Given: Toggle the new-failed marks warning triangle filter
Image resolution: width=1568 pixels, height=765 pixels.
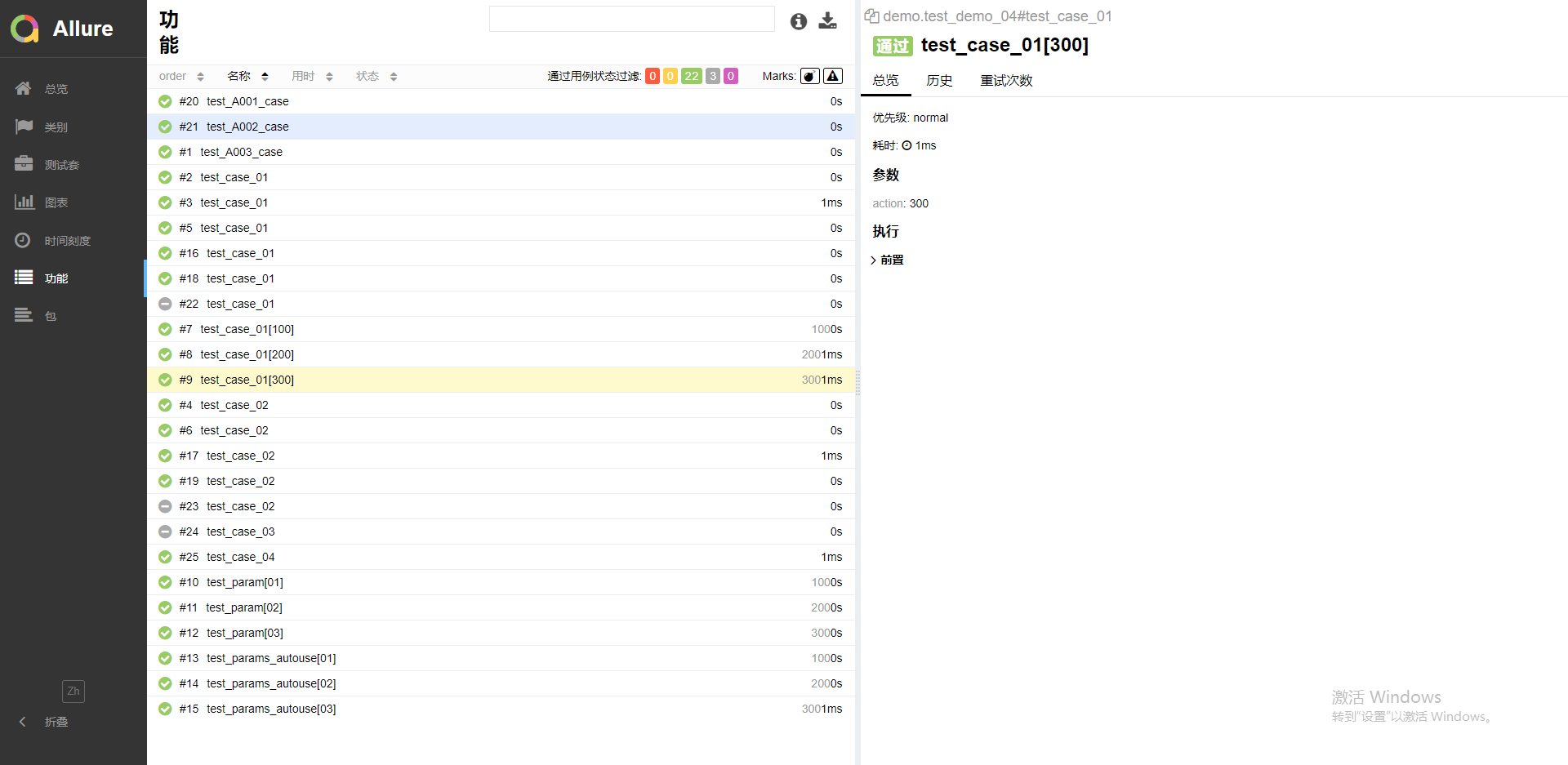Looking at the screenshot, I should (833, 76).
